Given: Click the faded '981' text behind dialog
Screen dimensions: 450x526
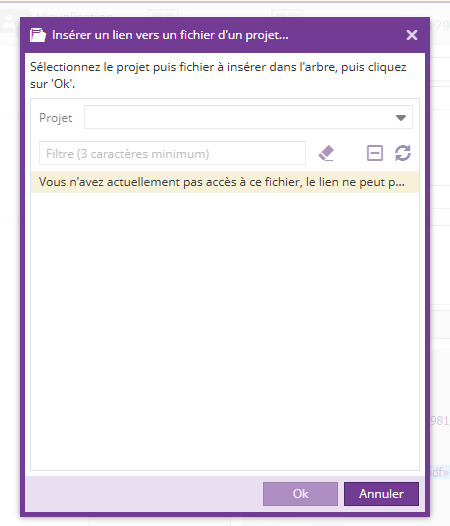Looking at the screenshot, I should coord(440,420).
